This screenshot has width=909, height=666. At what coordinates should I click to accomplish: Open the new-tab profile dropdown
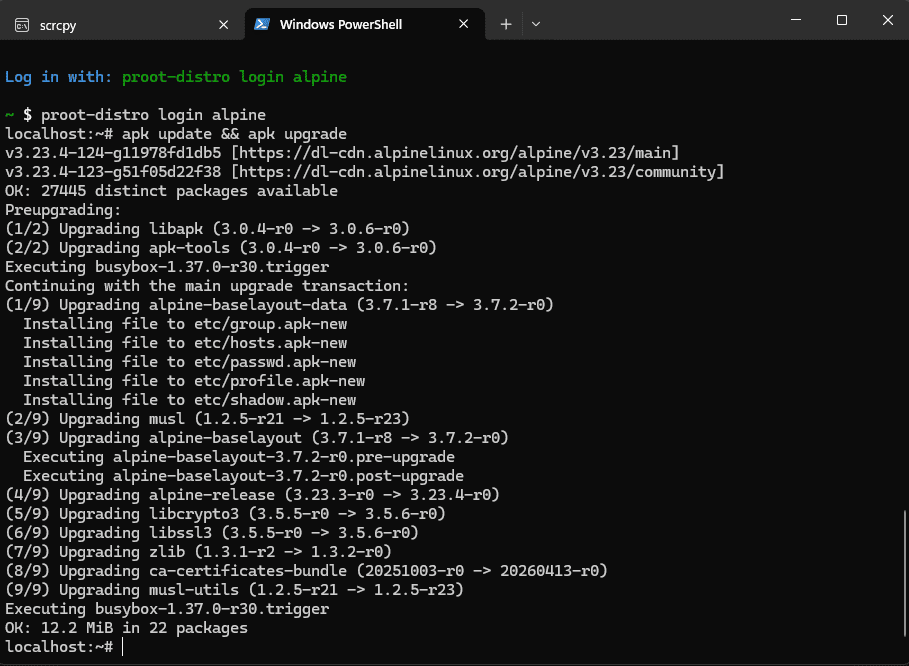536,24
